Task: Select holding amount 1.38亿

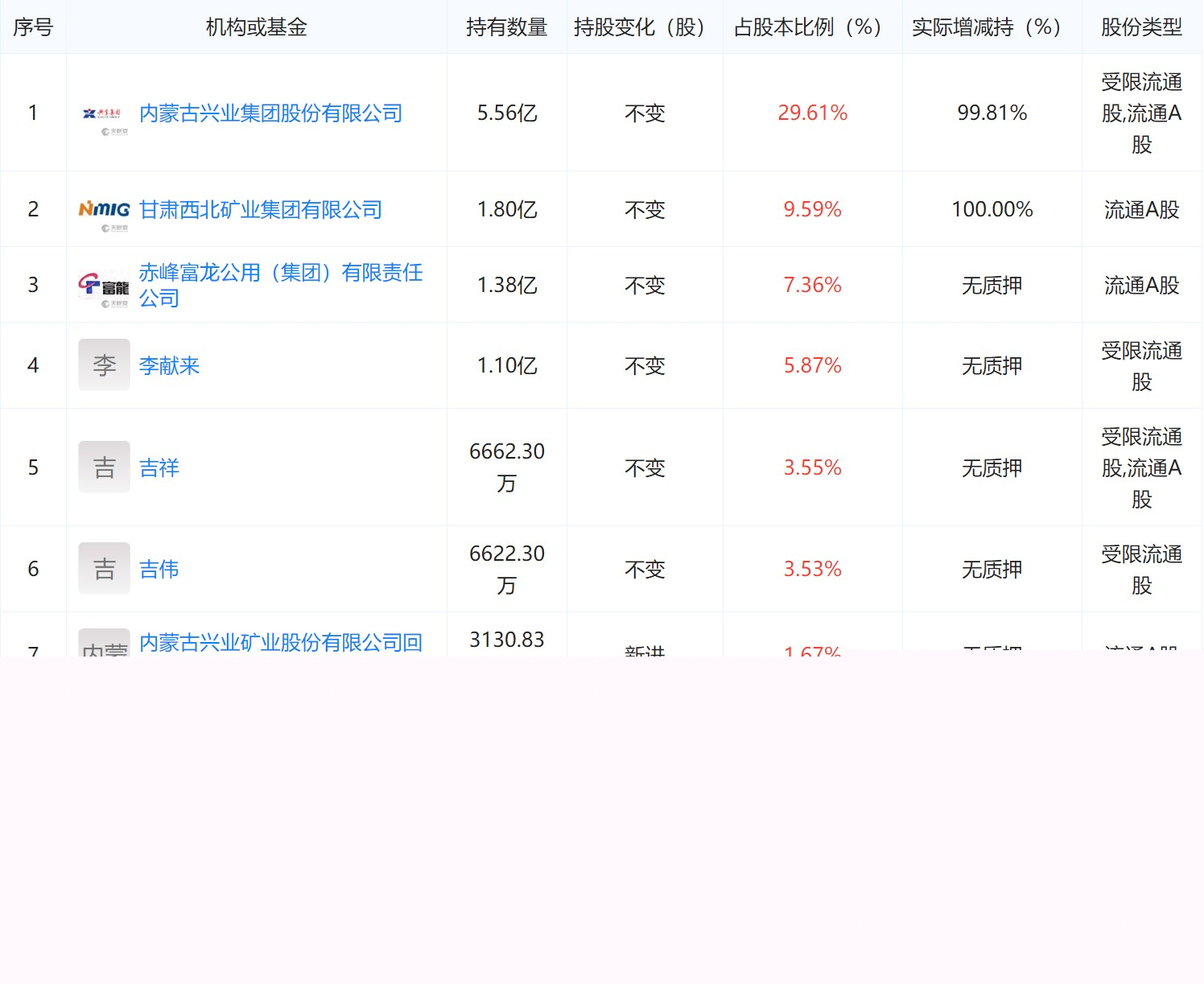Action: pos(507,286)
